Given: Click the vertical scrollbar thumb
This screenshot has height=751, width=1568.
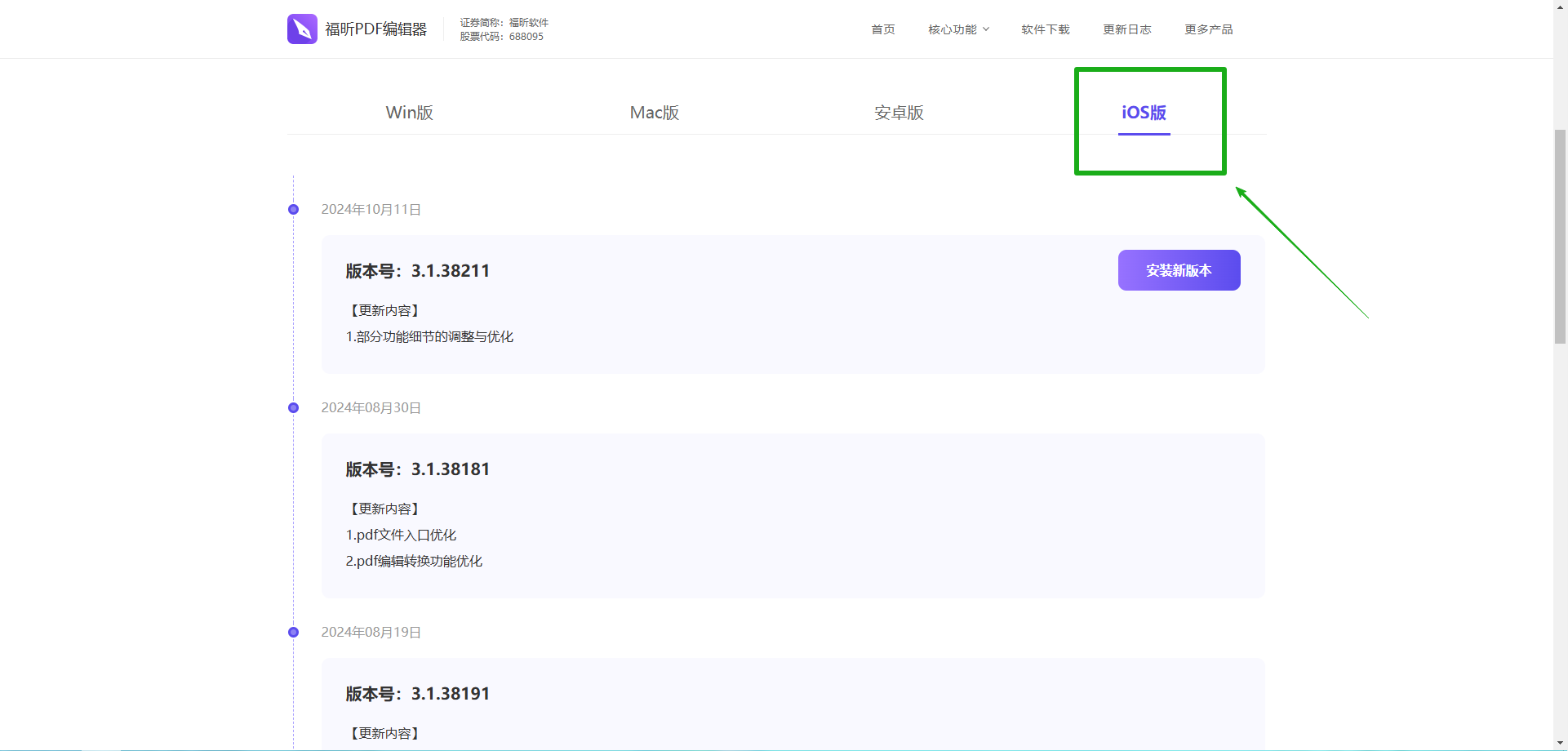Looking at the screenshot, I should click(x=1560, y=237).
